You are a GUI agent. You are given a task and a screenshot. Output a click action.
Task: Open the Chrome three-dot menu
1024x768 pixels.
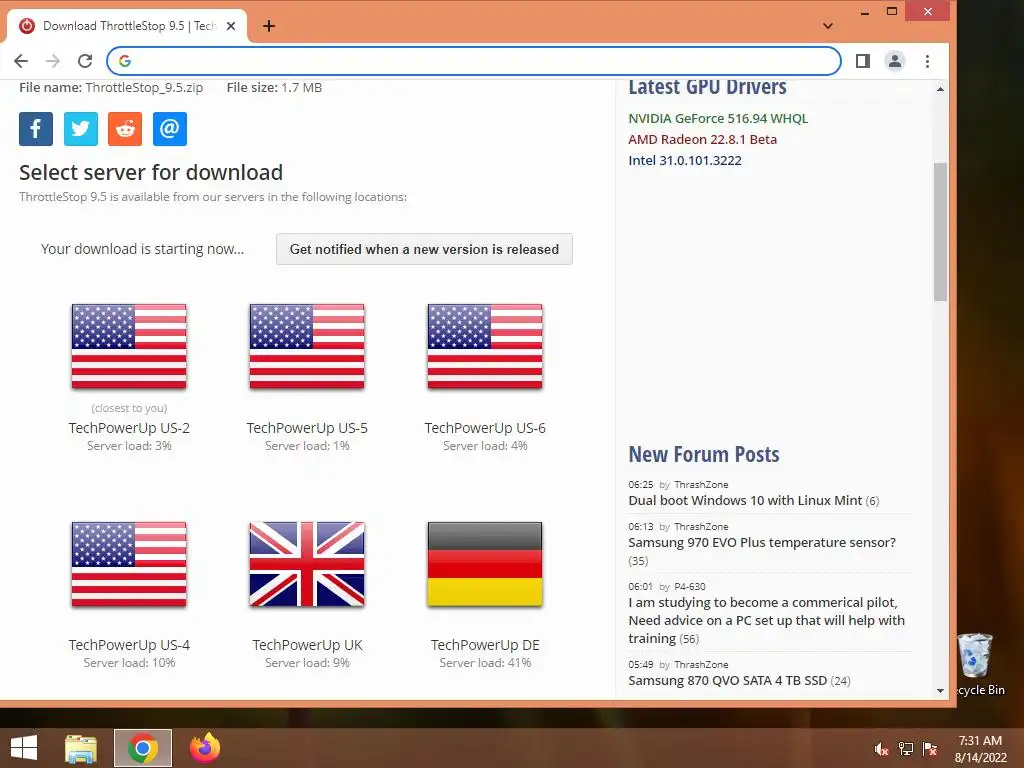[927, 61]
